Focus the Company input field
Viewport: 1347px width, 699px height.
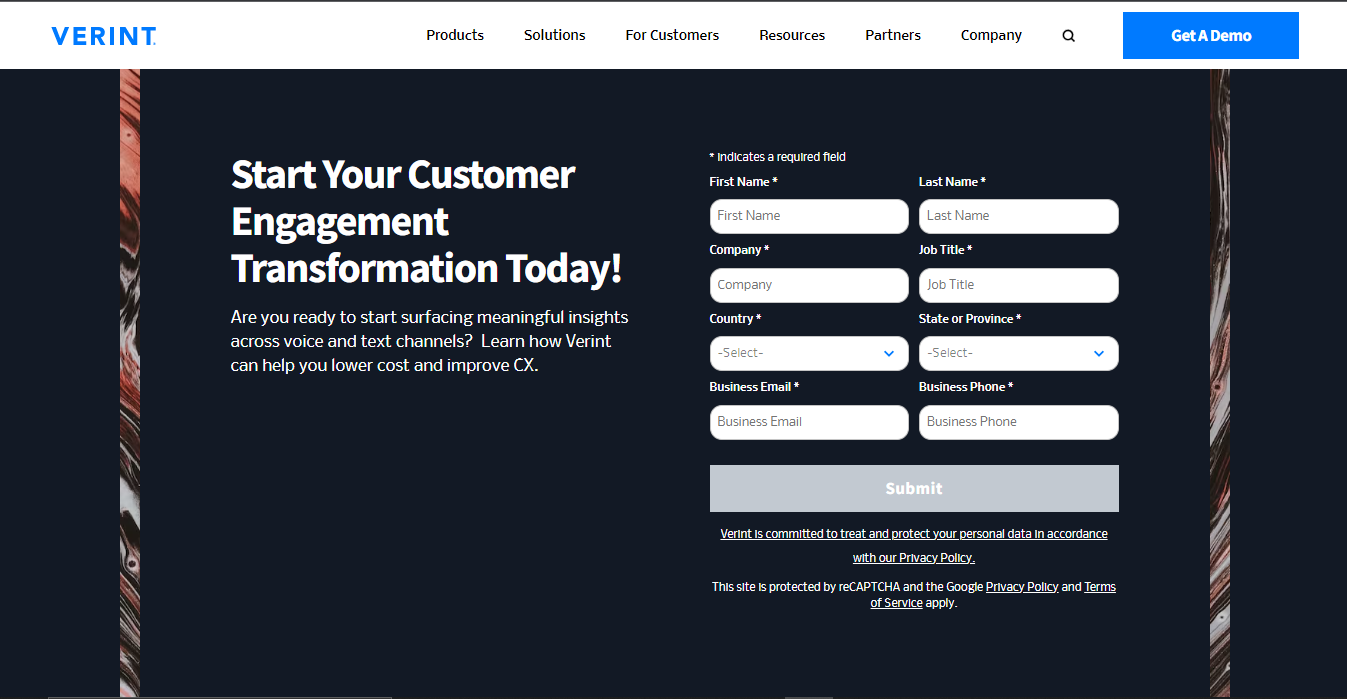click(809, 285)
